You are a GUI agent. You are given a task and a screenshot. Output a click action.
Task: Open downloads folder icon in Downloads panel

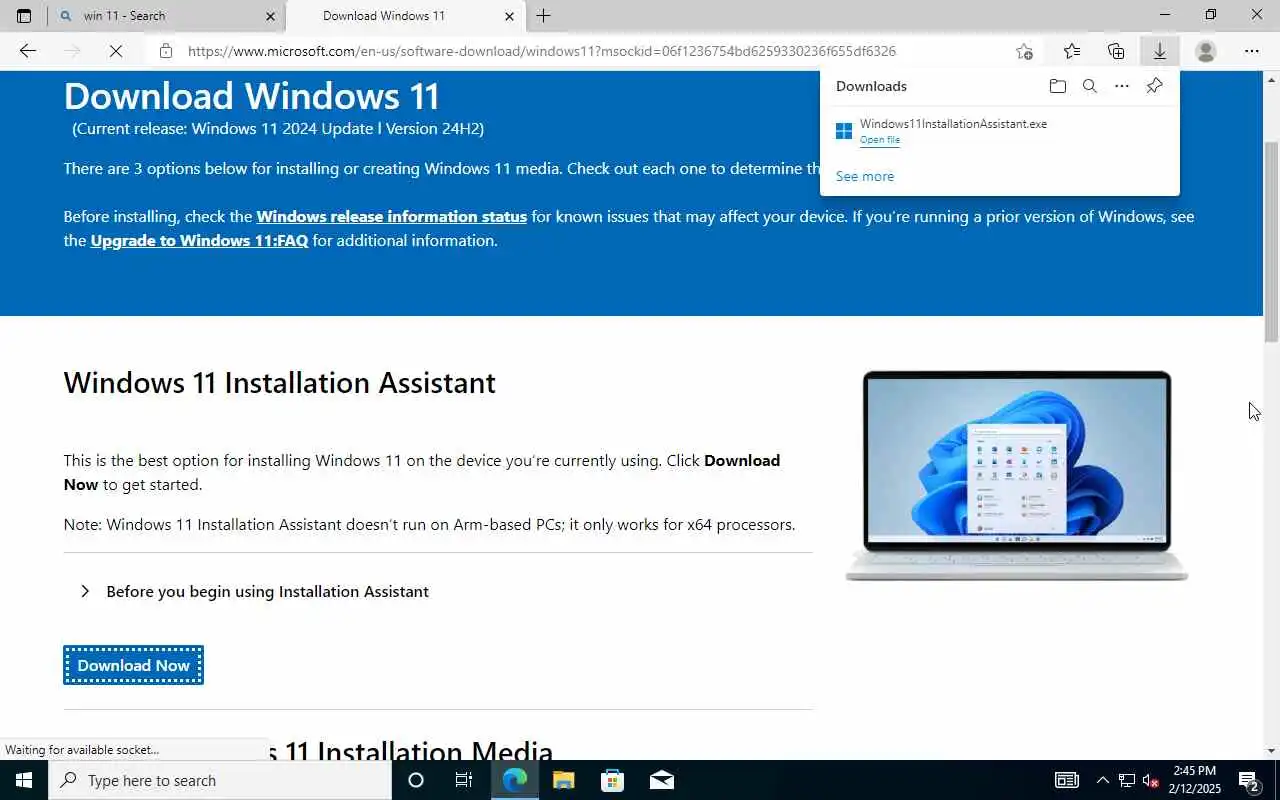click(1058, 86)
